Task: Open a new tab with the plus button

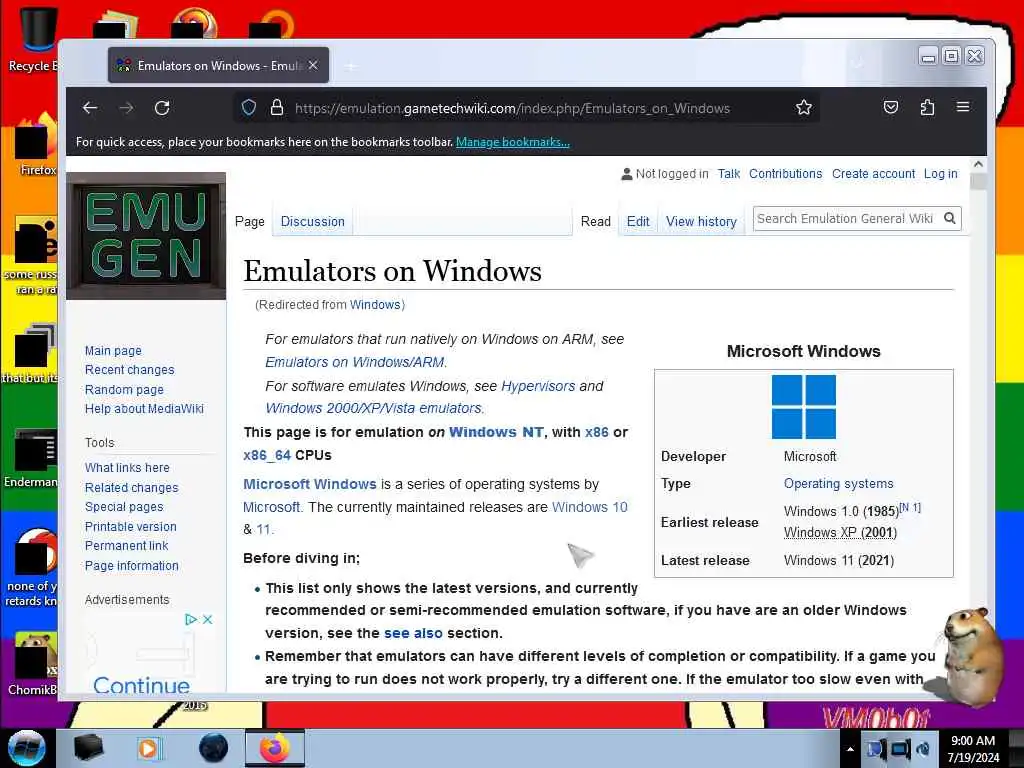Action: [x=351, y=66]
